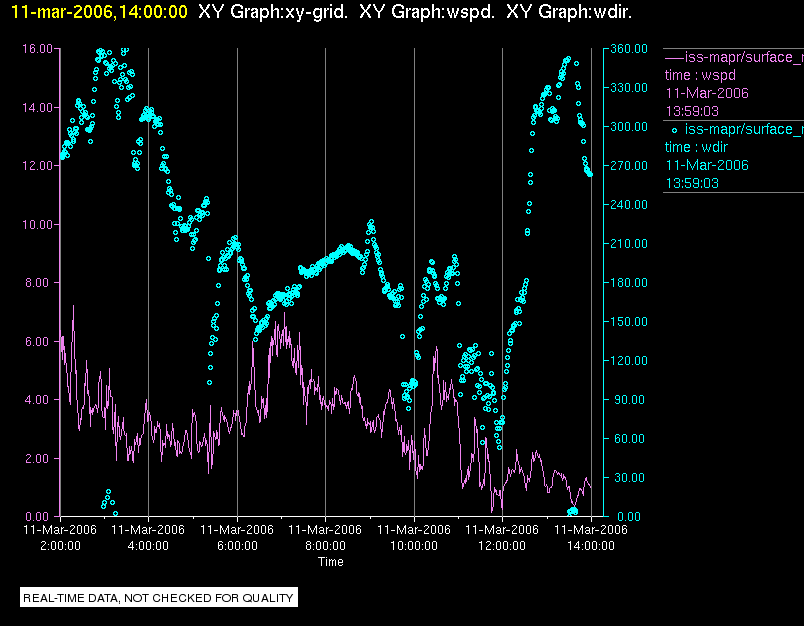Click the XY Graph:xy-grid title label
804x626 pixels.
(x=273, y=12)
